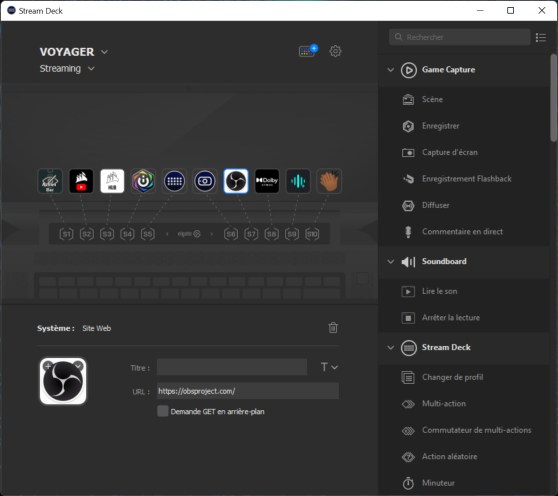The width and height of the screenshot is (558, 496).
Task: Maximize the Stream Deck window
Action: 510,11
